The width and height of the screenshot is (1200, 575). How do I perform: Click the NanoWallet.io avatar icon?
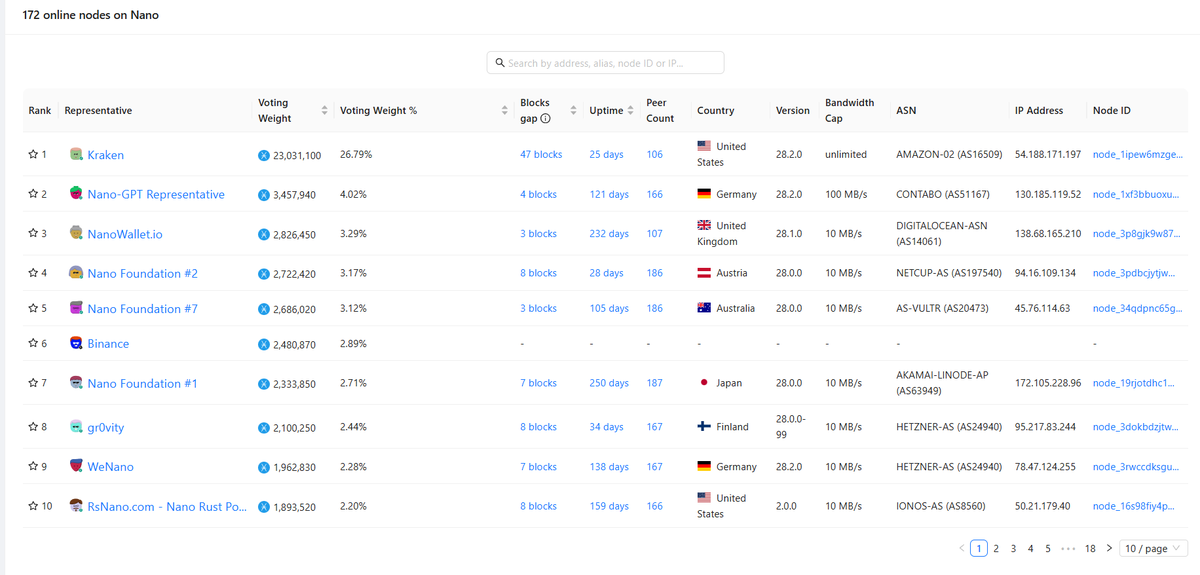pyautogui.click(x=76, y=233)
